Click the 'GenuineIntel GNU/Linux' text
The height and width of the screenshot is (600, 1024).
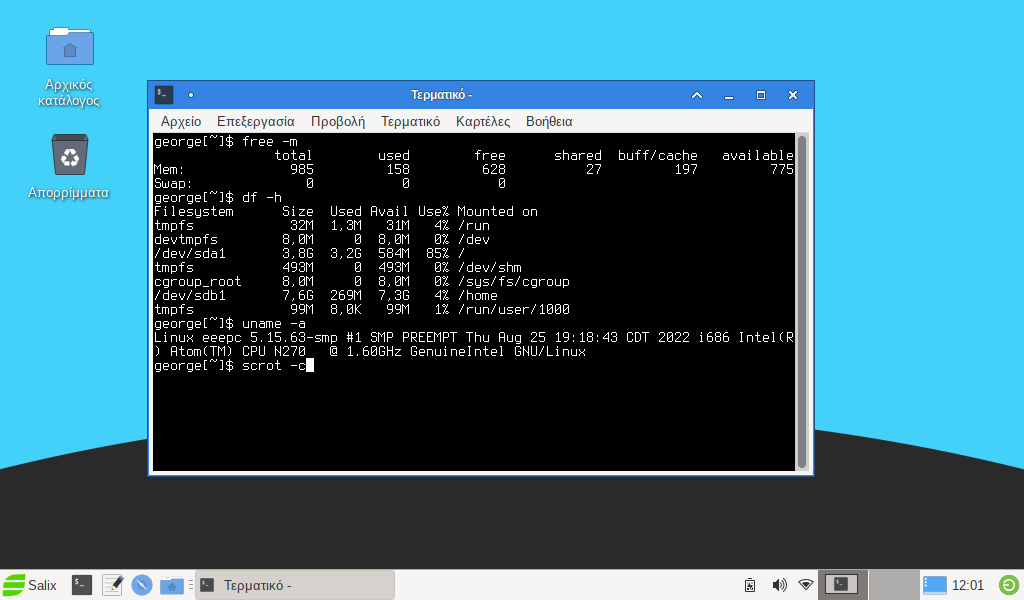click(498, 351)
